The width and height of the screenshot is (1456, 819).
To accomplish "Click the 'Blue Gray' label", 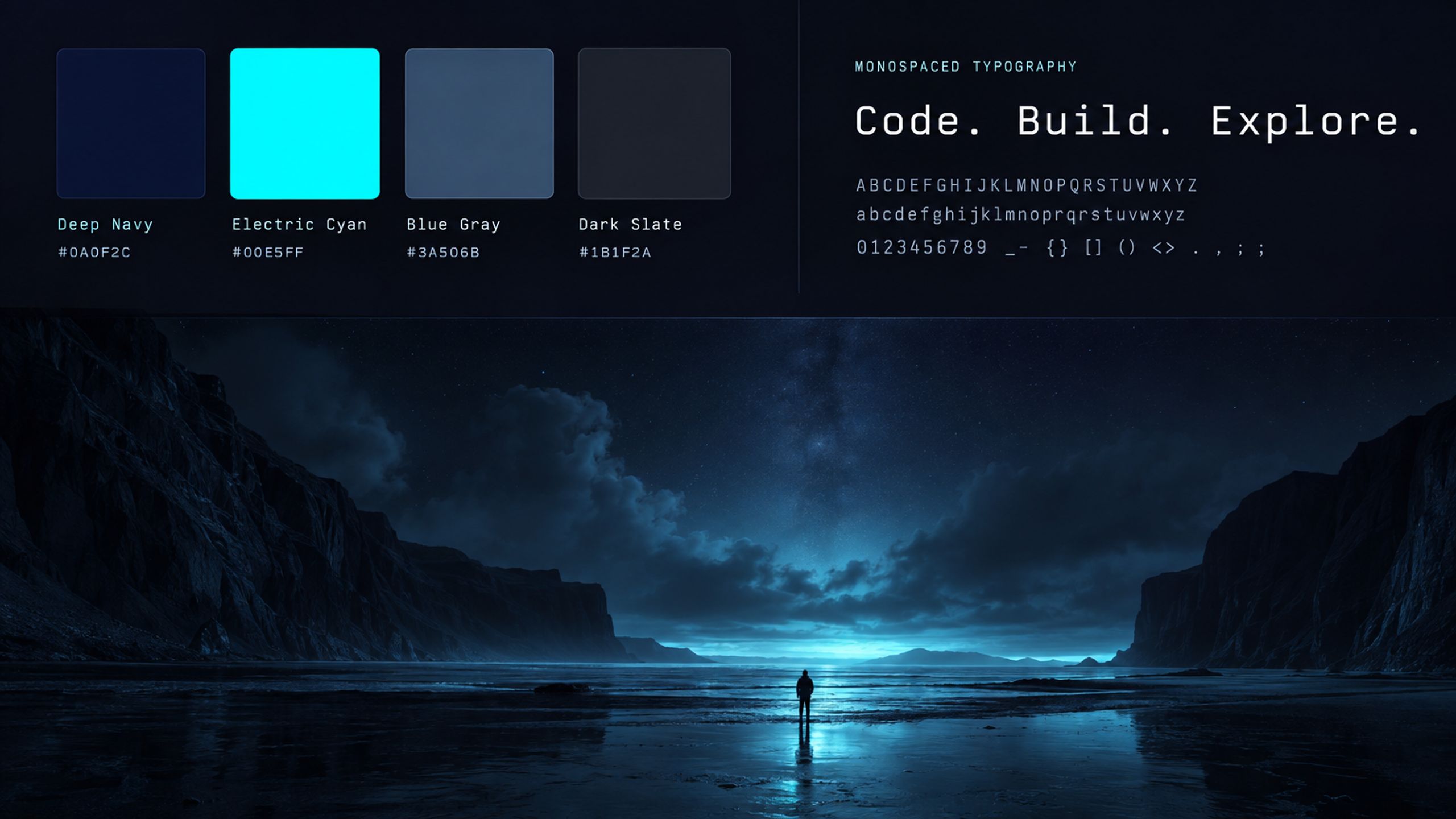I will pyautogui.click(x=453, y=225).
